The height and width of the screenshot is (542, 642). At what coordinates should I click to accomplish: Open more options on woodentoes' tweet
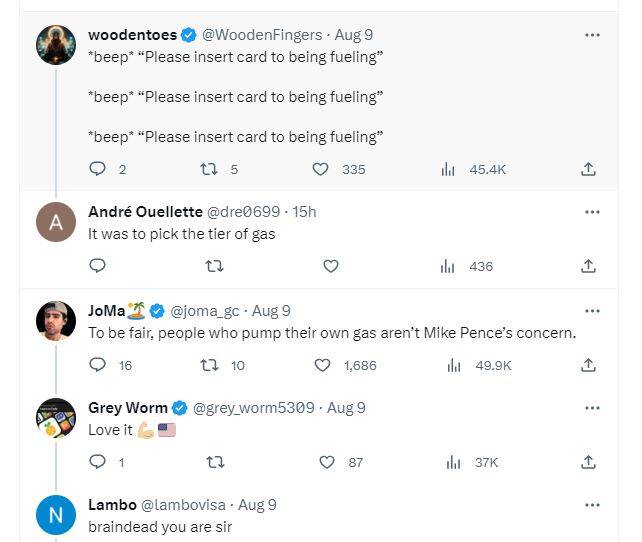pyautogui.click(x=592, y=35)
